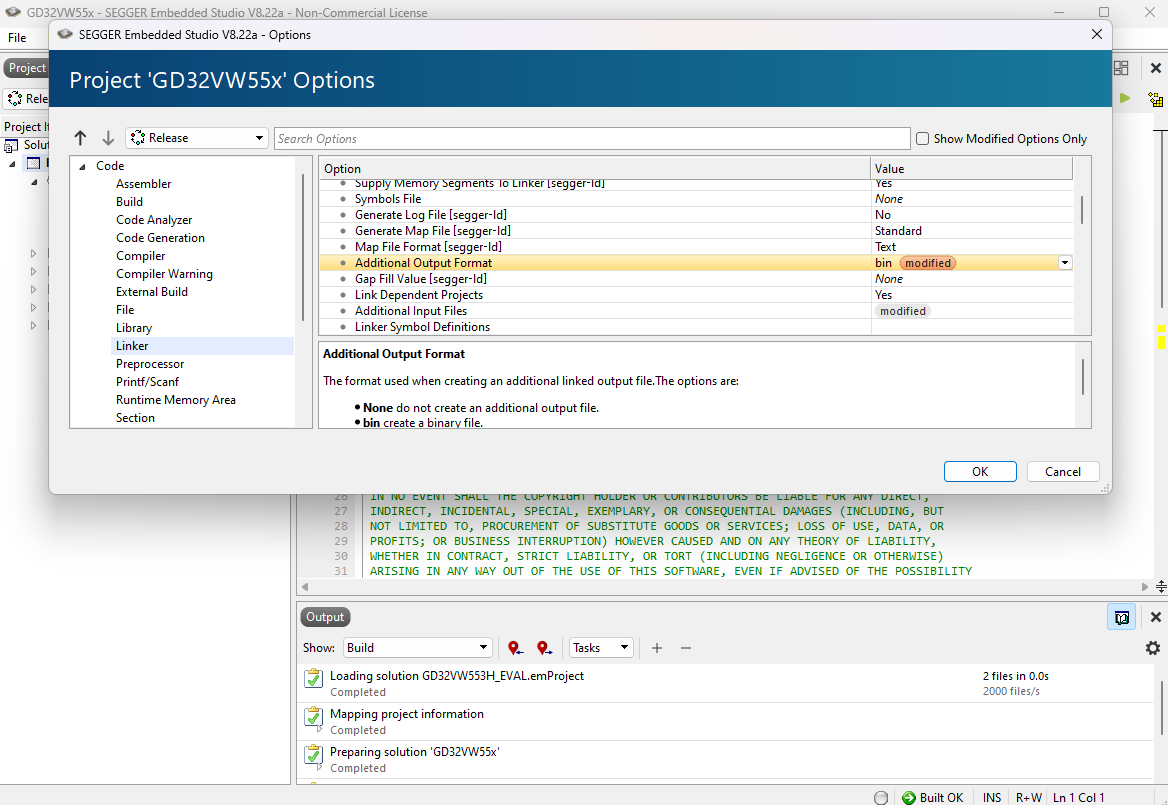Open the File menu
Screen dimensions: 1168x805
(17, 37)
